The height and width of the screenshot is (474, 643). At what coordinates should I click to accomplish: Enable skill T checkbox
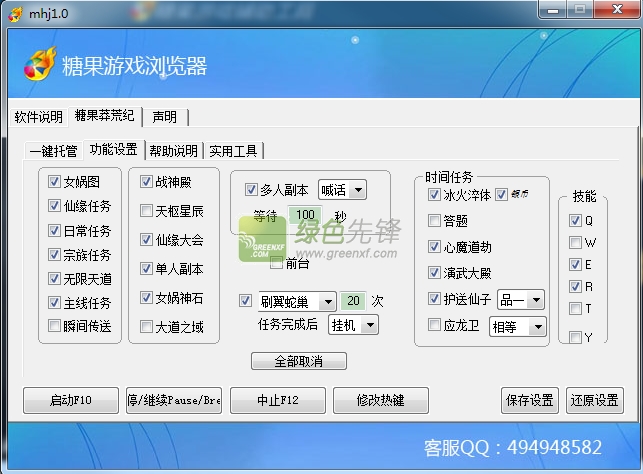[575, 308]
